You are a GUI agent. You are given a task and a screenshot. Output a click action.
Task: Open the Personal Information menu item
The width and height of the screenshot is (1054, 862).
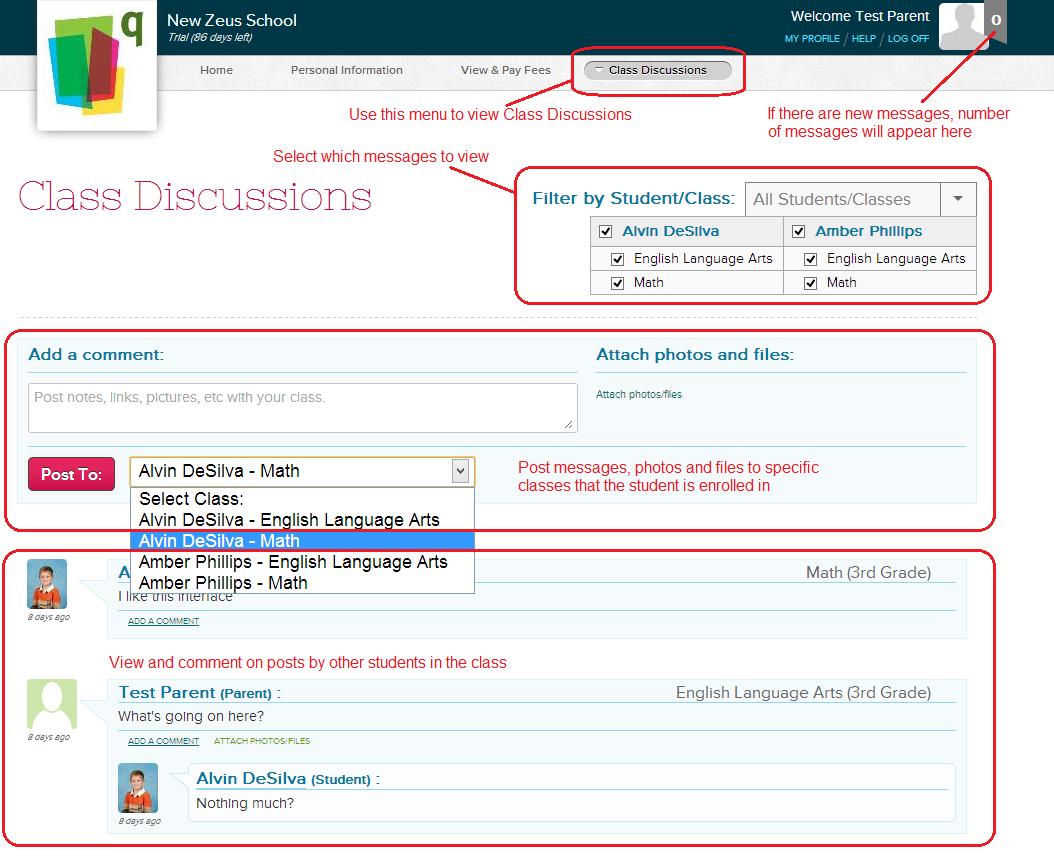(346, 70)
